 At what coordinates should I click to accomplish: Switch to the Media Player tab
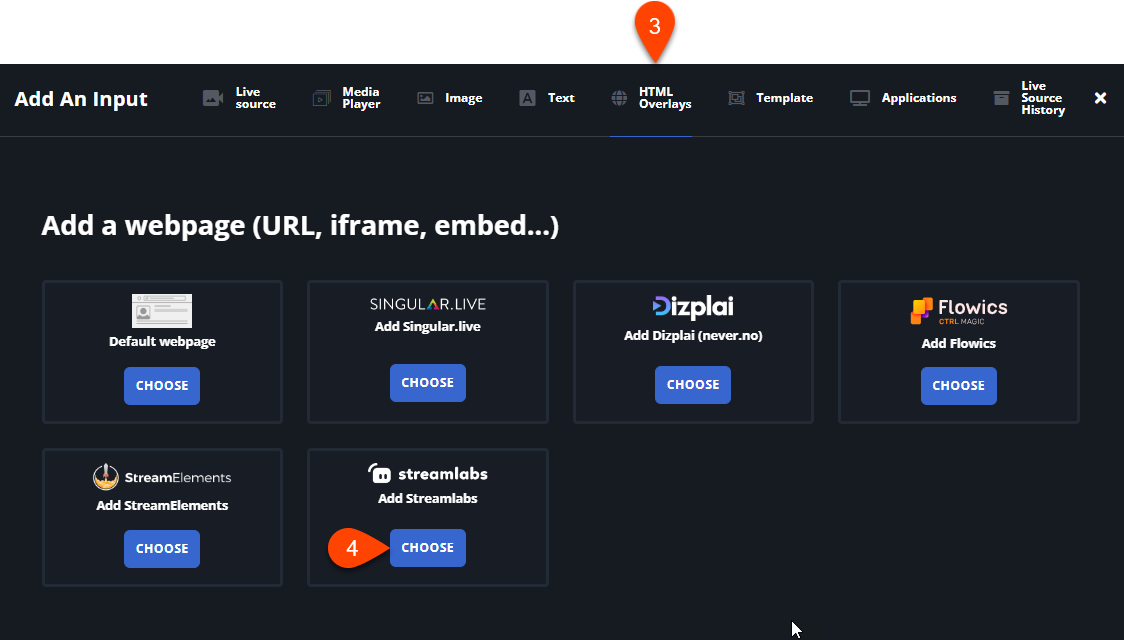347,98
